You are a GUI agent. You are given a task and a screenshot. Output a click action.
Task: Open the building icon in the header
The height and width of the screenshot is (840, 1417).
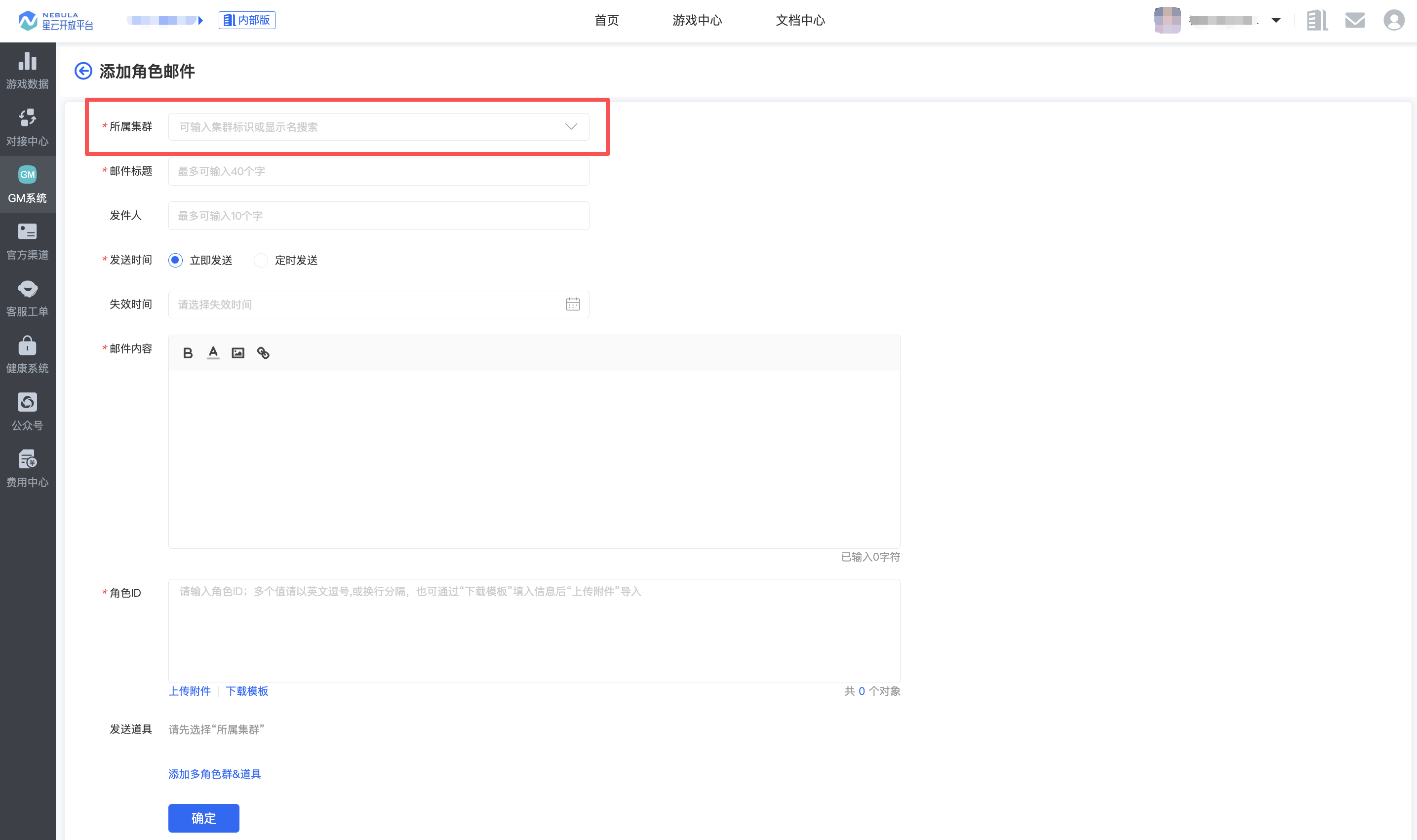(1317, 20)
